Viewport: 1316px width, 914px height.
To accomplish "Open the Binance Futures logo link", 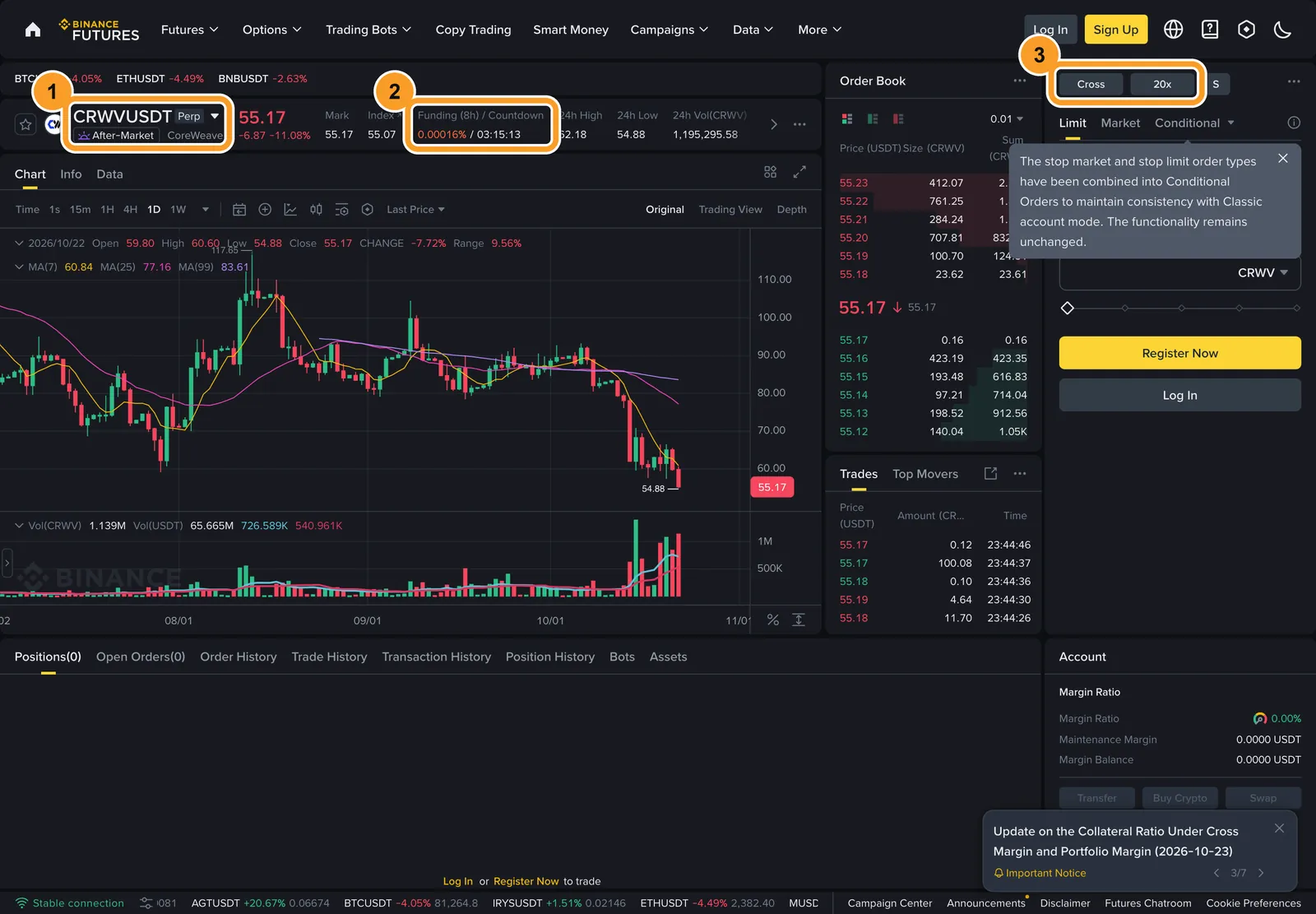I will (x=99, y=30).
